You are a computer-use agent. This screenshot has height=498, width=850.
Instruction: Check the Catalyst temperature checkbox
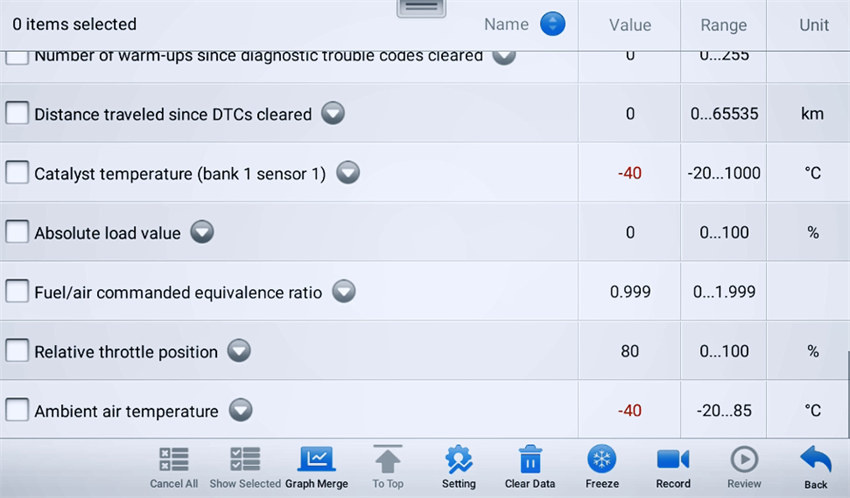[x=17, y=173]
